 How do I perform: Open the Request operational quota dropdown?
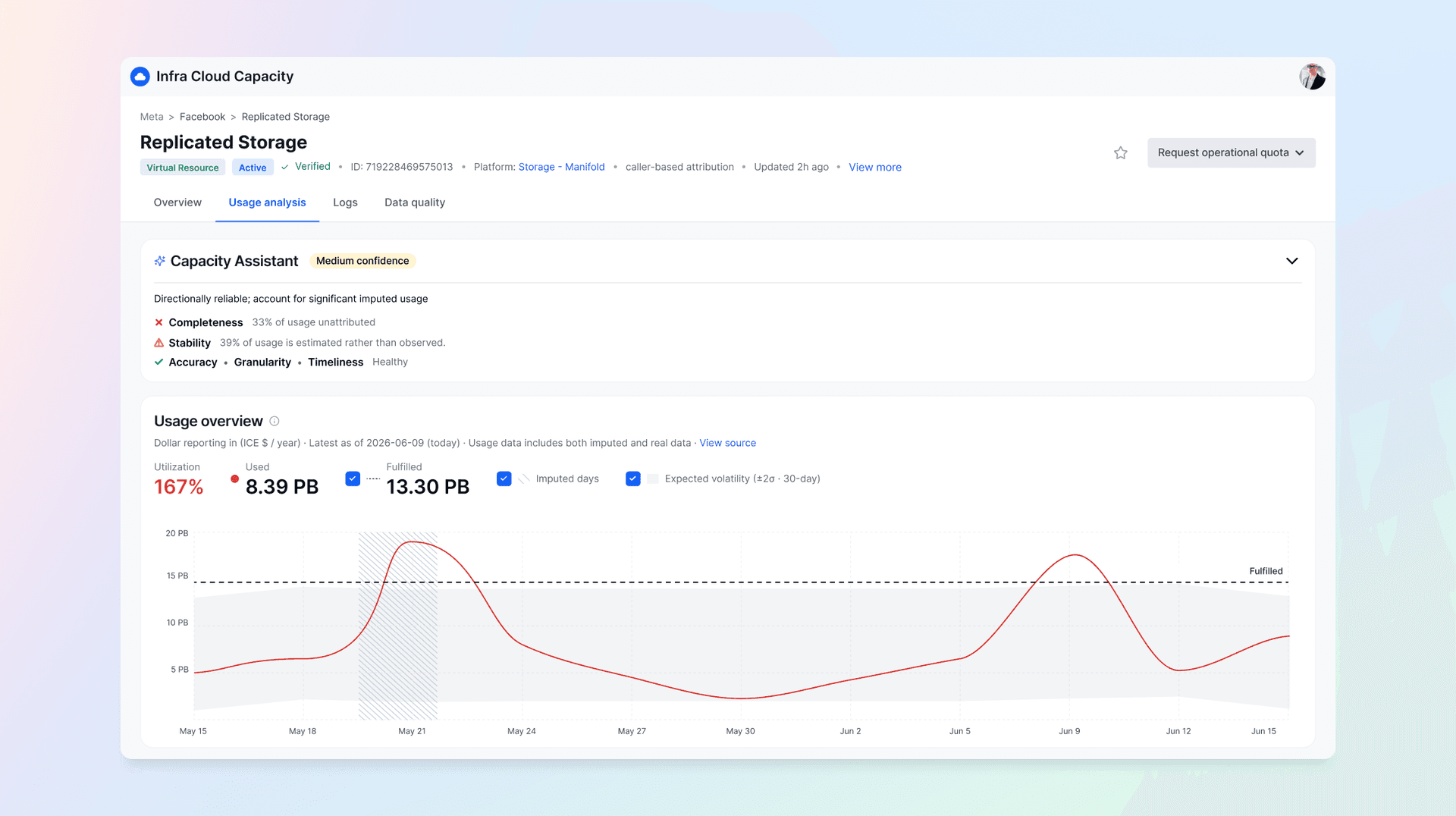pos(1232,152)
